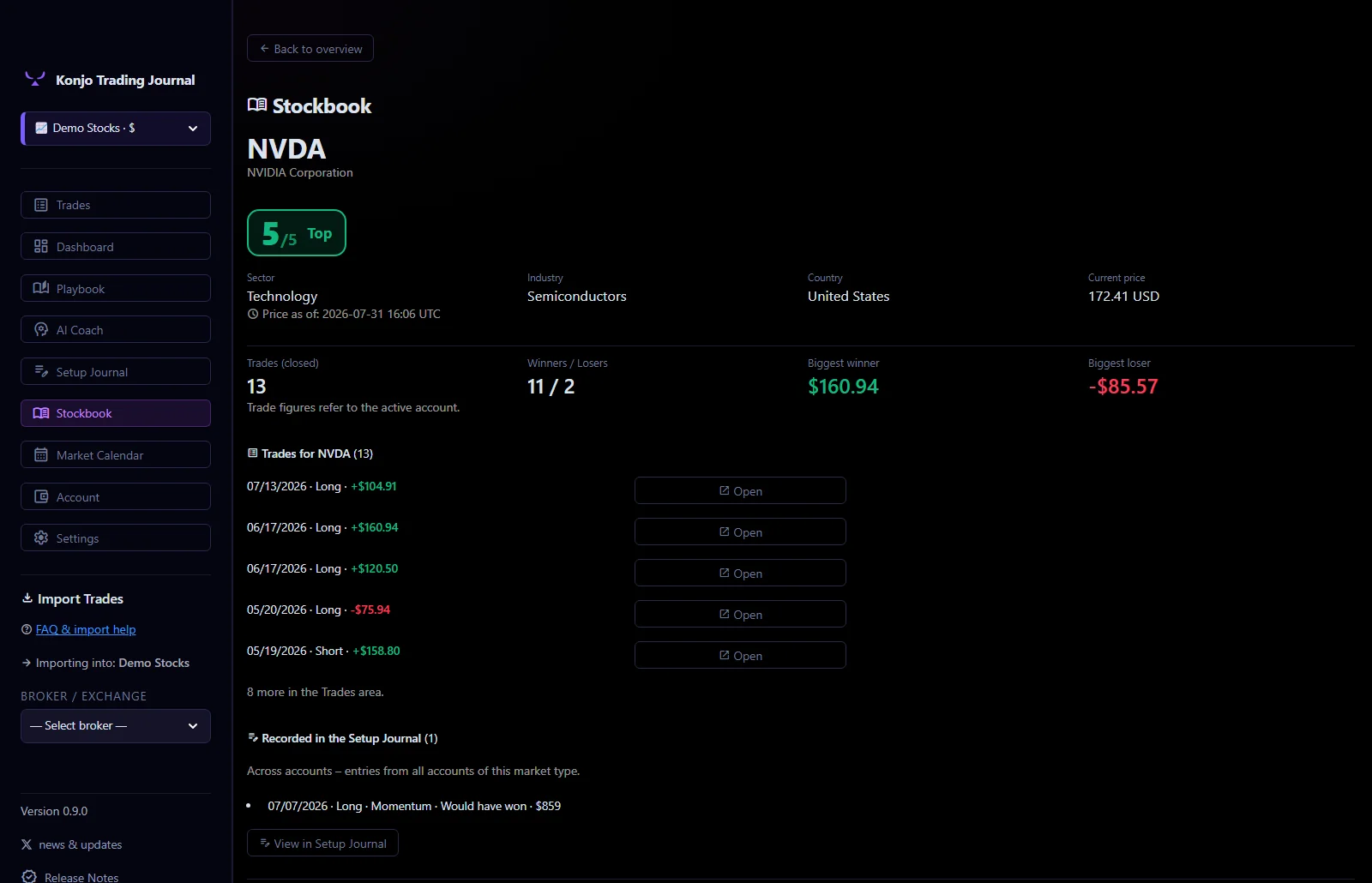Click the Technology sector value
The image size is (1372, 883).
coord(282,296)
